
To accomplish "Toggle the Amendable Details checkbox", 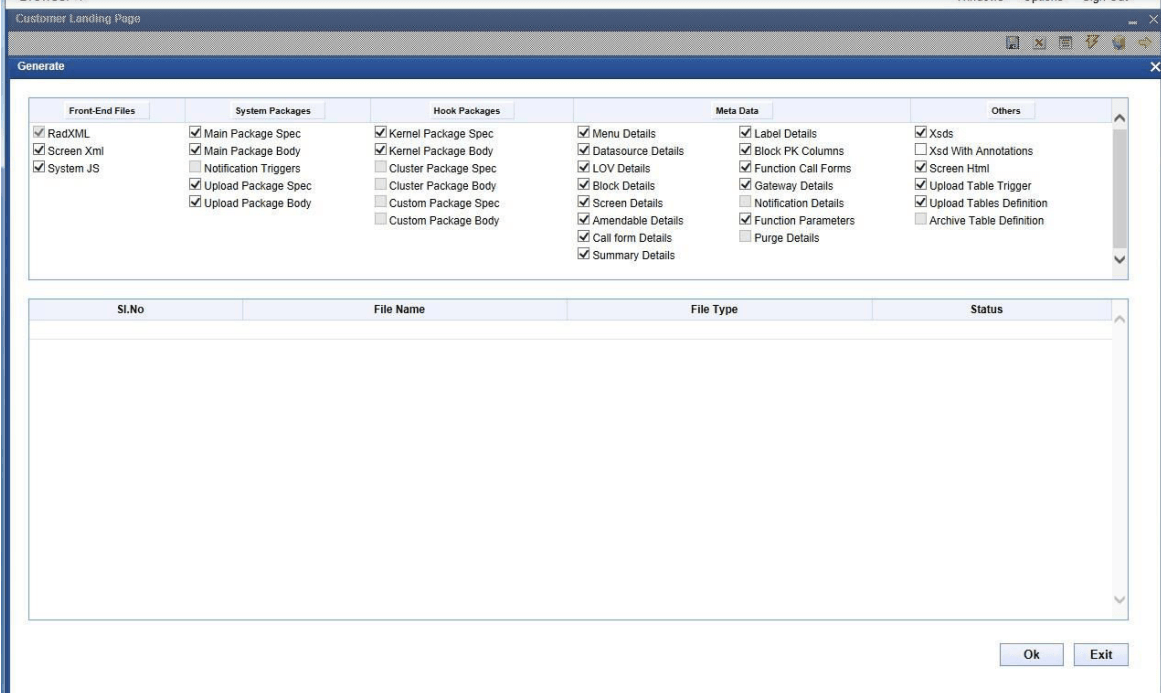I will [583, 219].
